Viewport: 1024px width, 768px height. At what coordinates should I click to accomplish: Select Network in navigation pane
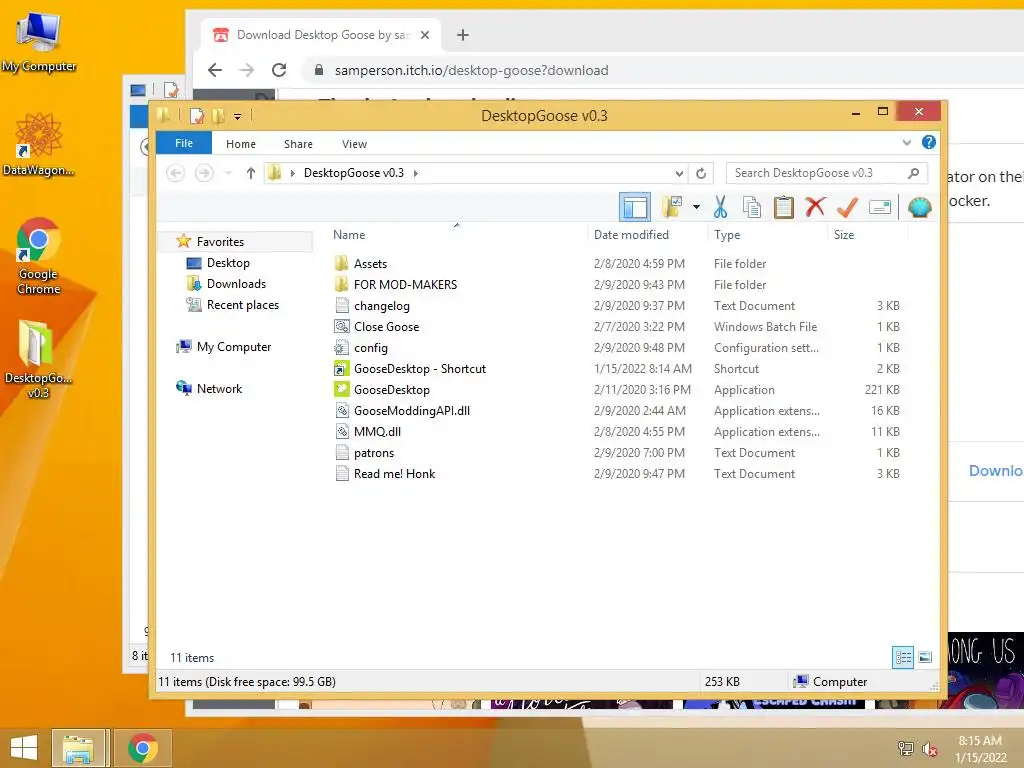click(219, 389)
